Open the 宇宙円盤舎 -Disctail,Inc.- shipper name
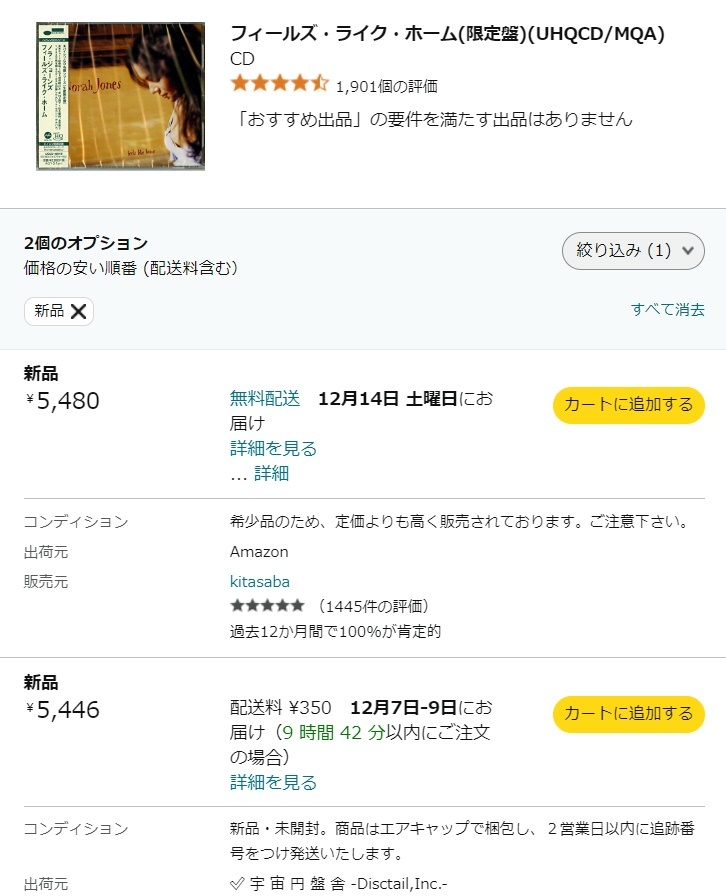This screenshot has width=726, height=896. [x=348, y=884]
